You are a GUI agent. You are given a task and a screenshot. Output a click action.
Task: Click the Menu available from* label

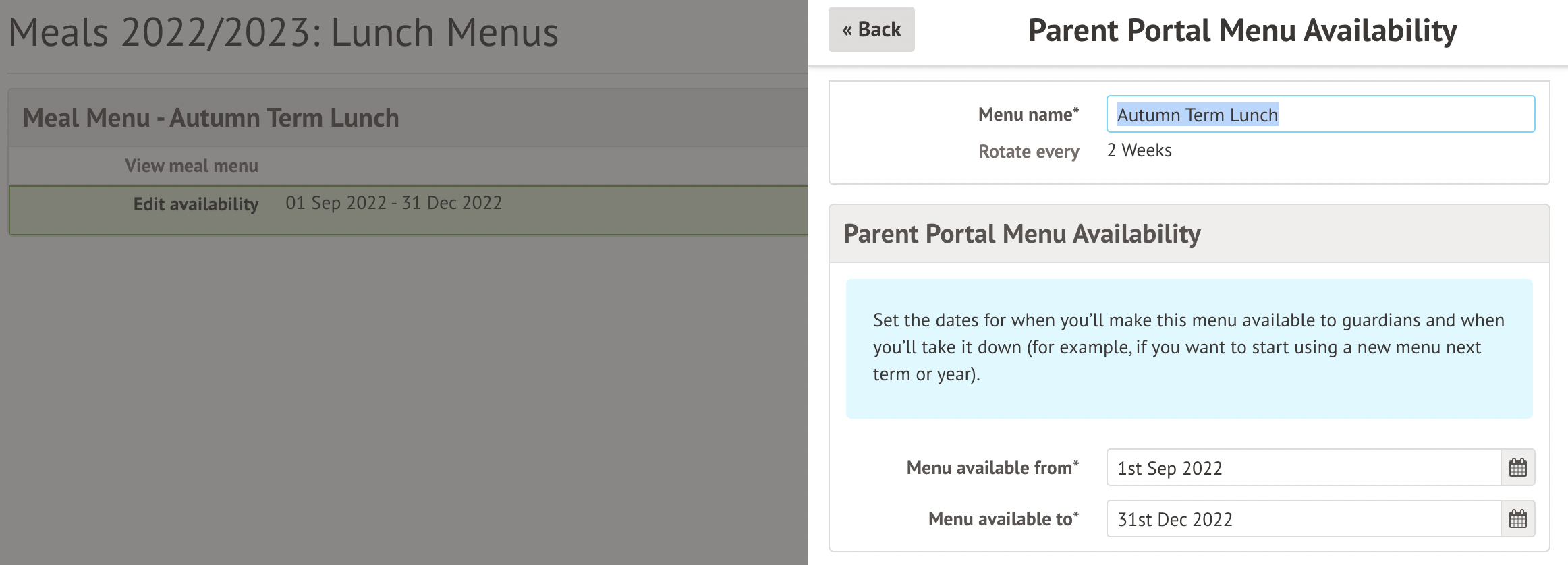coord(992,468)
